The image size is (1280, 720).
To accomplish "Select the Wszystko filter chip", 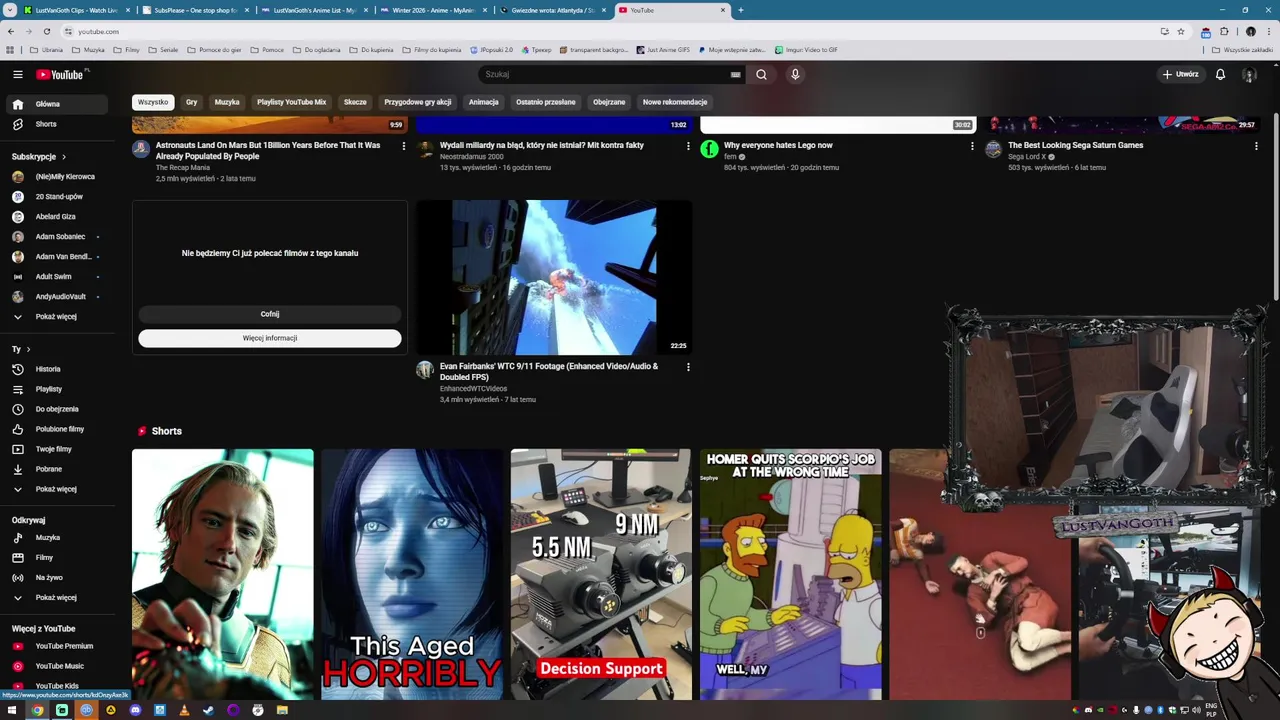I will pos(153,102).
